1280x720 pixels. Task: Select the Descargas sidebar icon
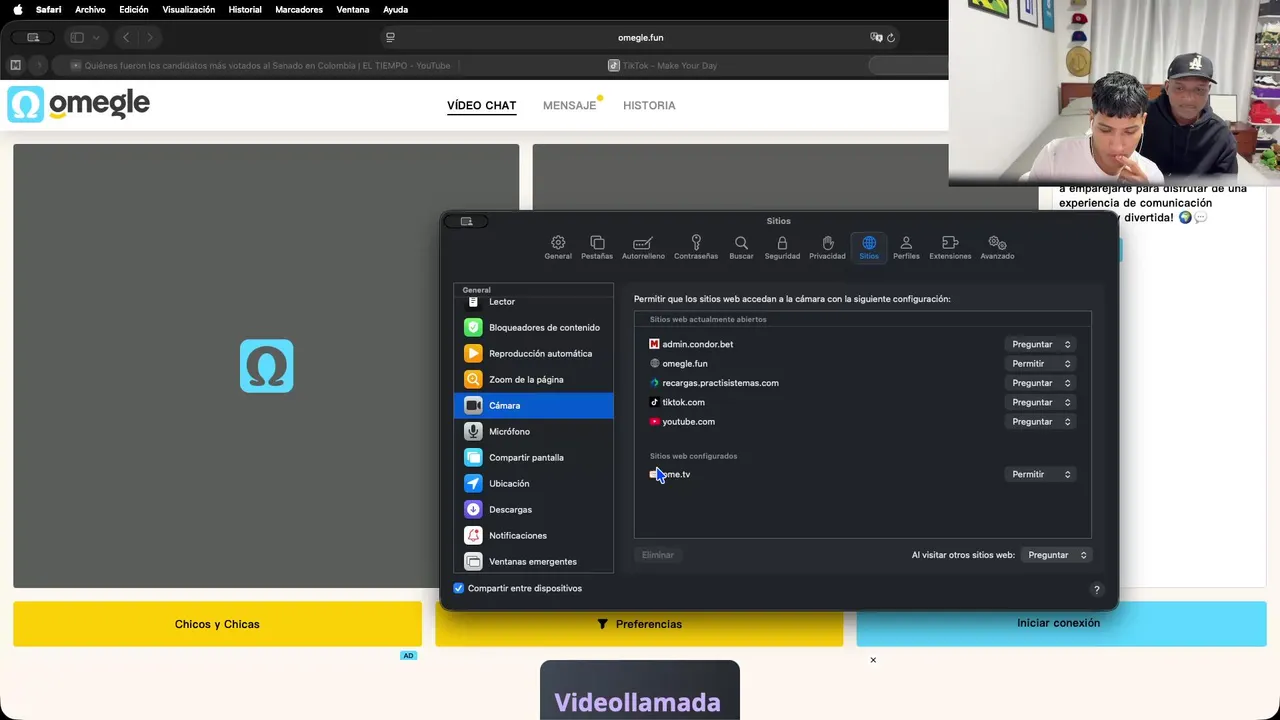(473, 509)
